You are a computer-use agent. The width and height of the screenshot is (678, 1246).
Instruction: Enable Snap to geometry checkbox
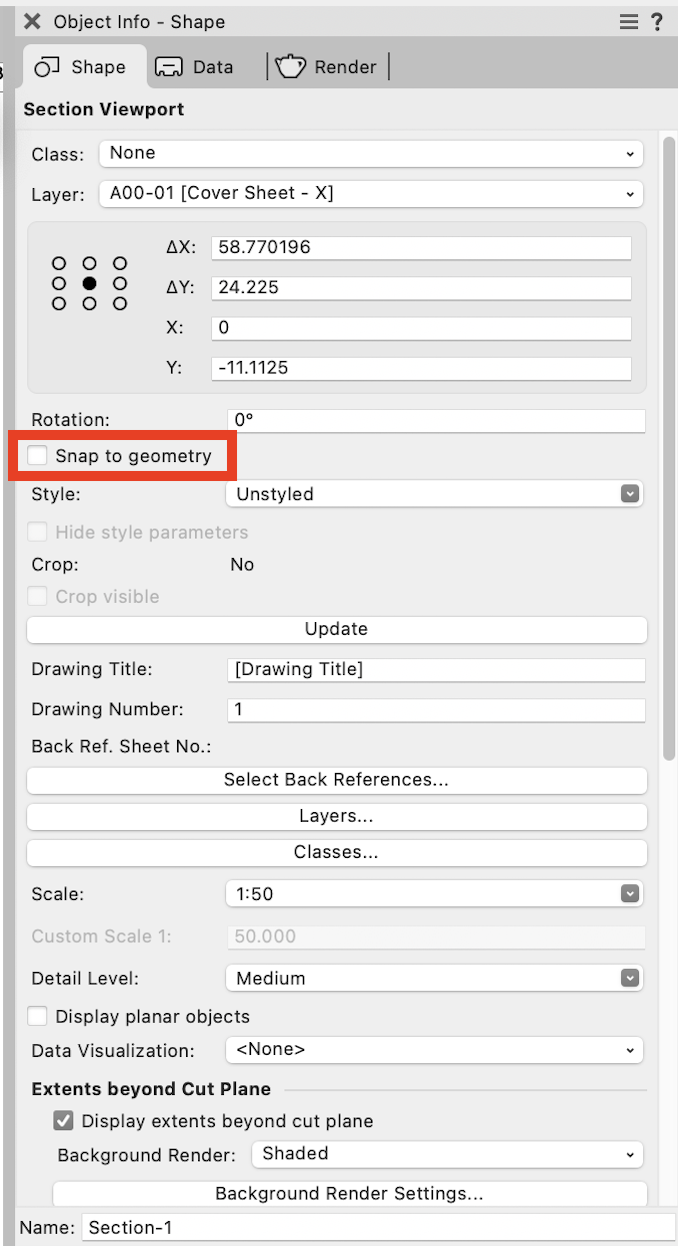(38, 456)
